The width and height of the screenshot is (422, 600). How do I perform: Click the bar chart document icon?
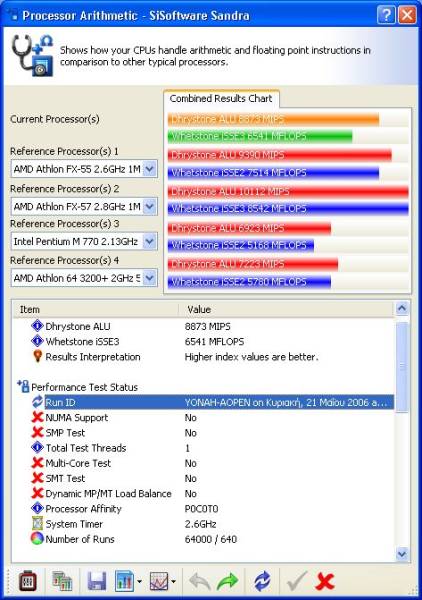coord(124,581)
